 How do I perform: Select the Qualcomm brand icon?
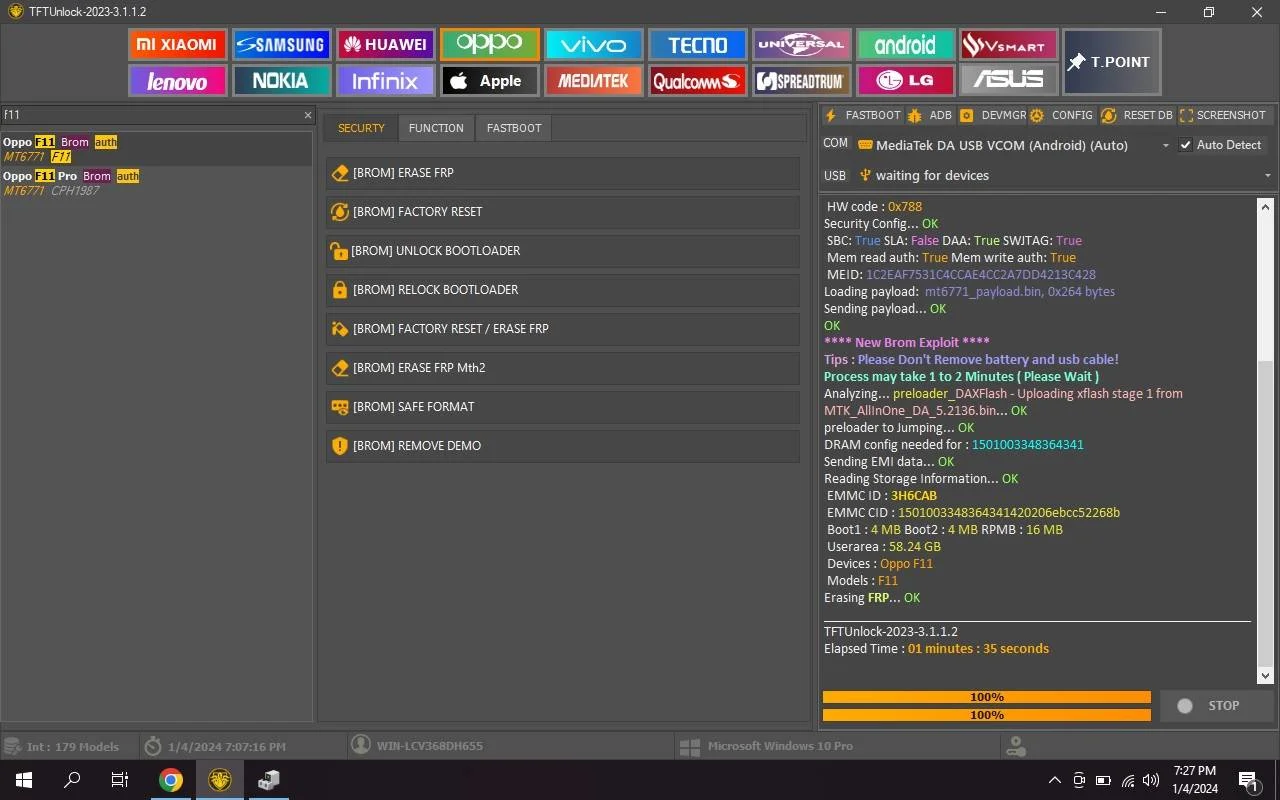[x=697, y=80]
